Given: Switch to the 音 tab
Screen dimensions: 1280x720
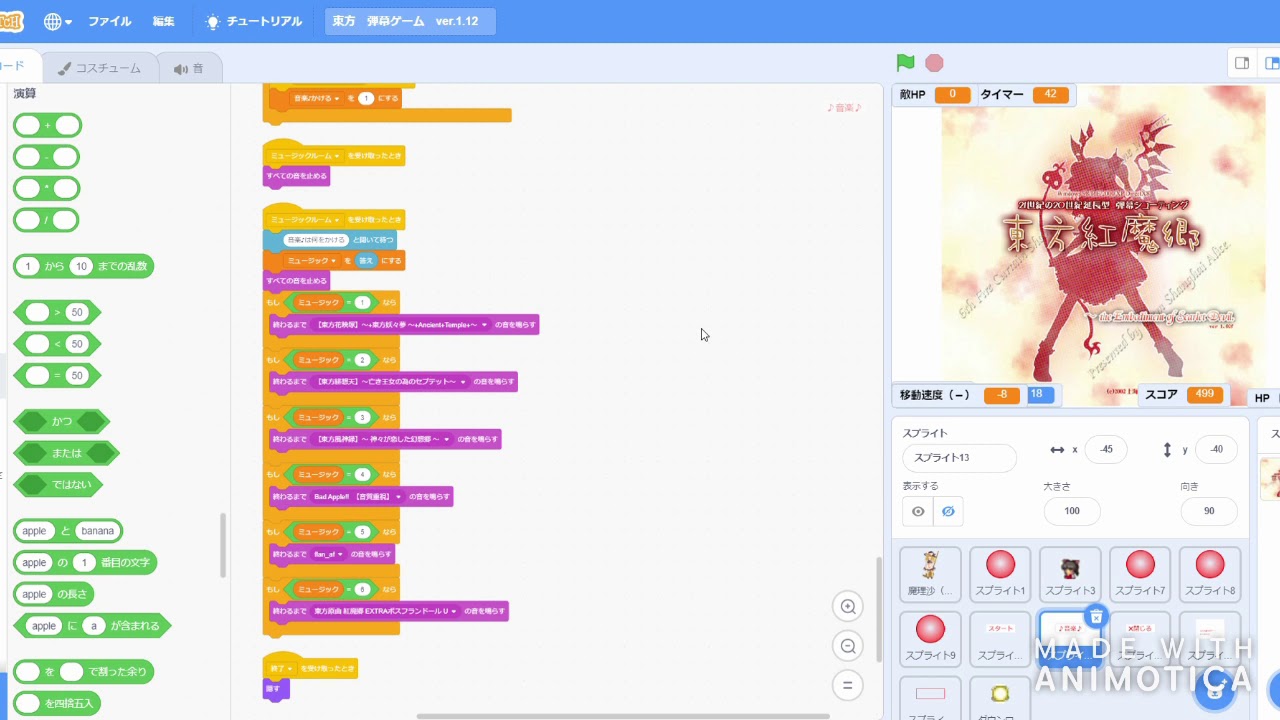Looking at the screenshot, I should 189,68.
